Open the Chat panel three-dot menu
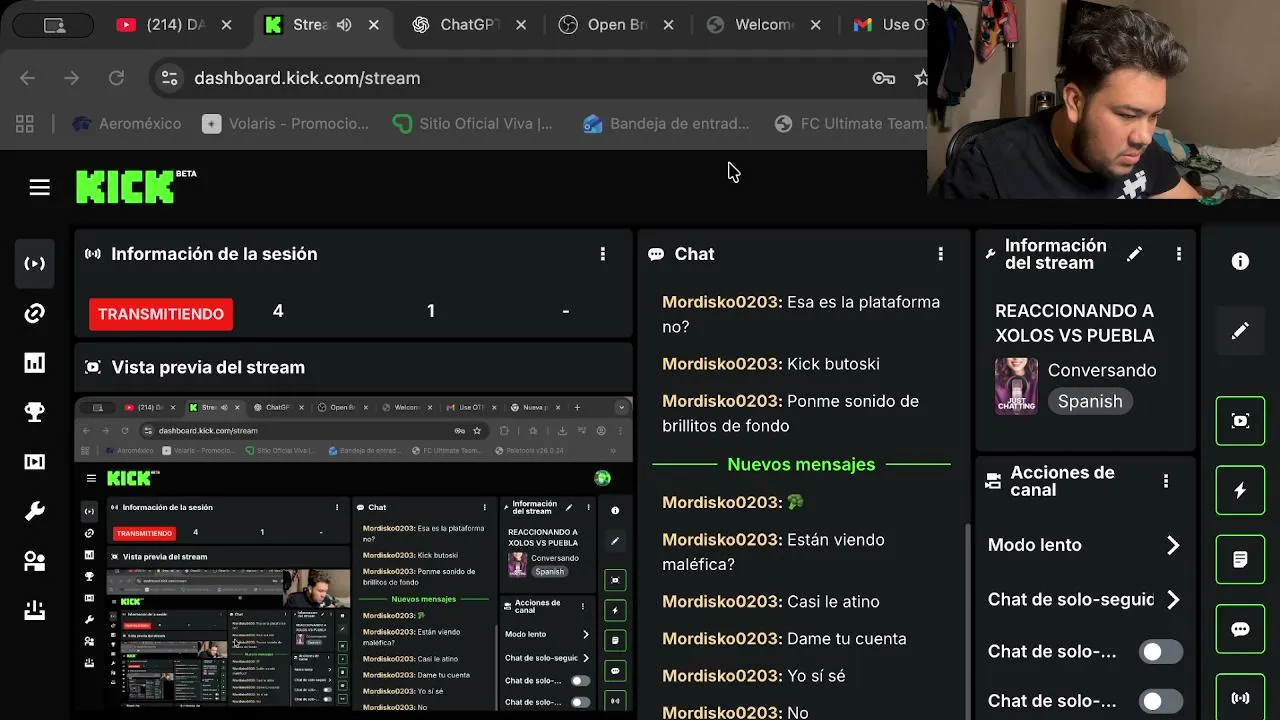The image size is (1280, 720). coord(940,254)
